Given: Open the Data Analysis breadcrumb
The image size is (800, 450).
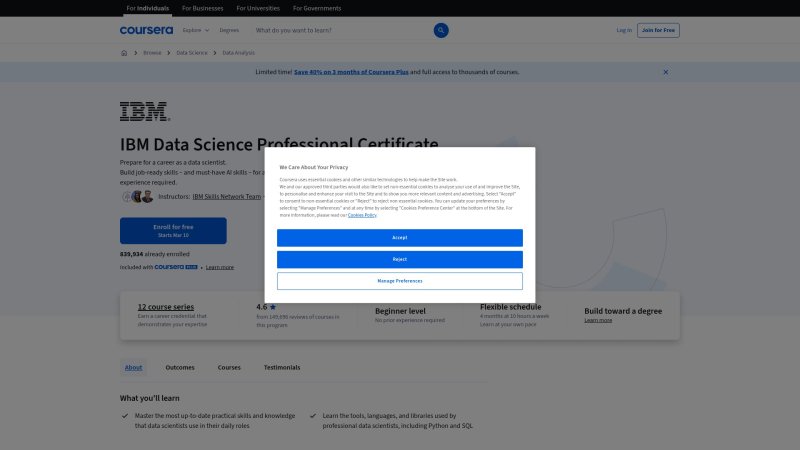Looking at the screenshot, I should 238,53.
